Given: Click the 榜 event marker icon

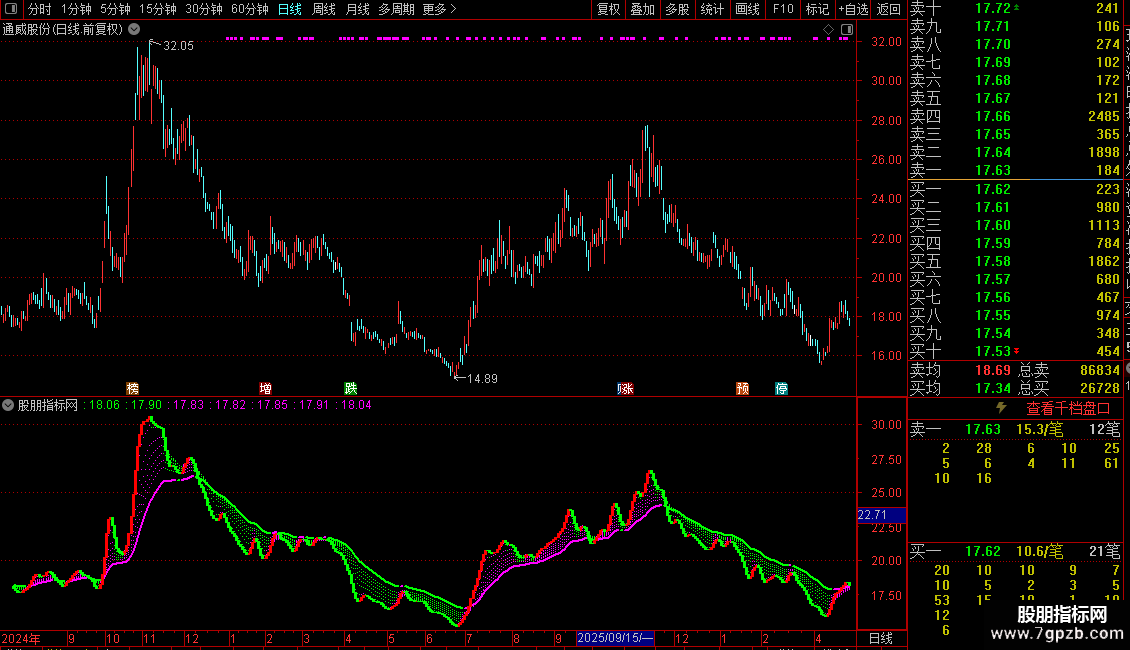Looking at the screenshot, I should pos(133,388).
